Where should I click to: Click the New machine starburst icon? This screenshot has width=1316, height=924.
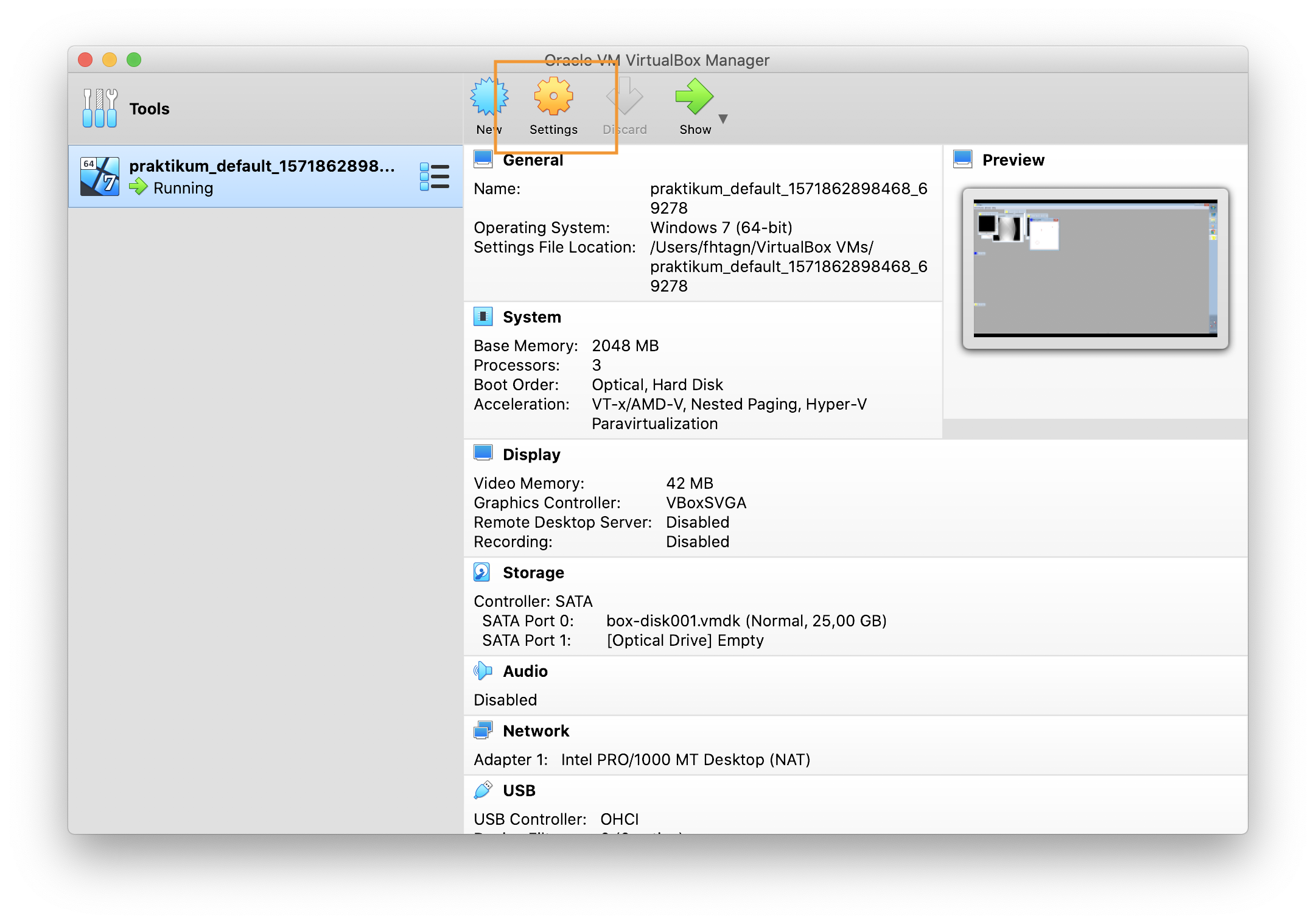pyautogui.click(x=489, y=97)
